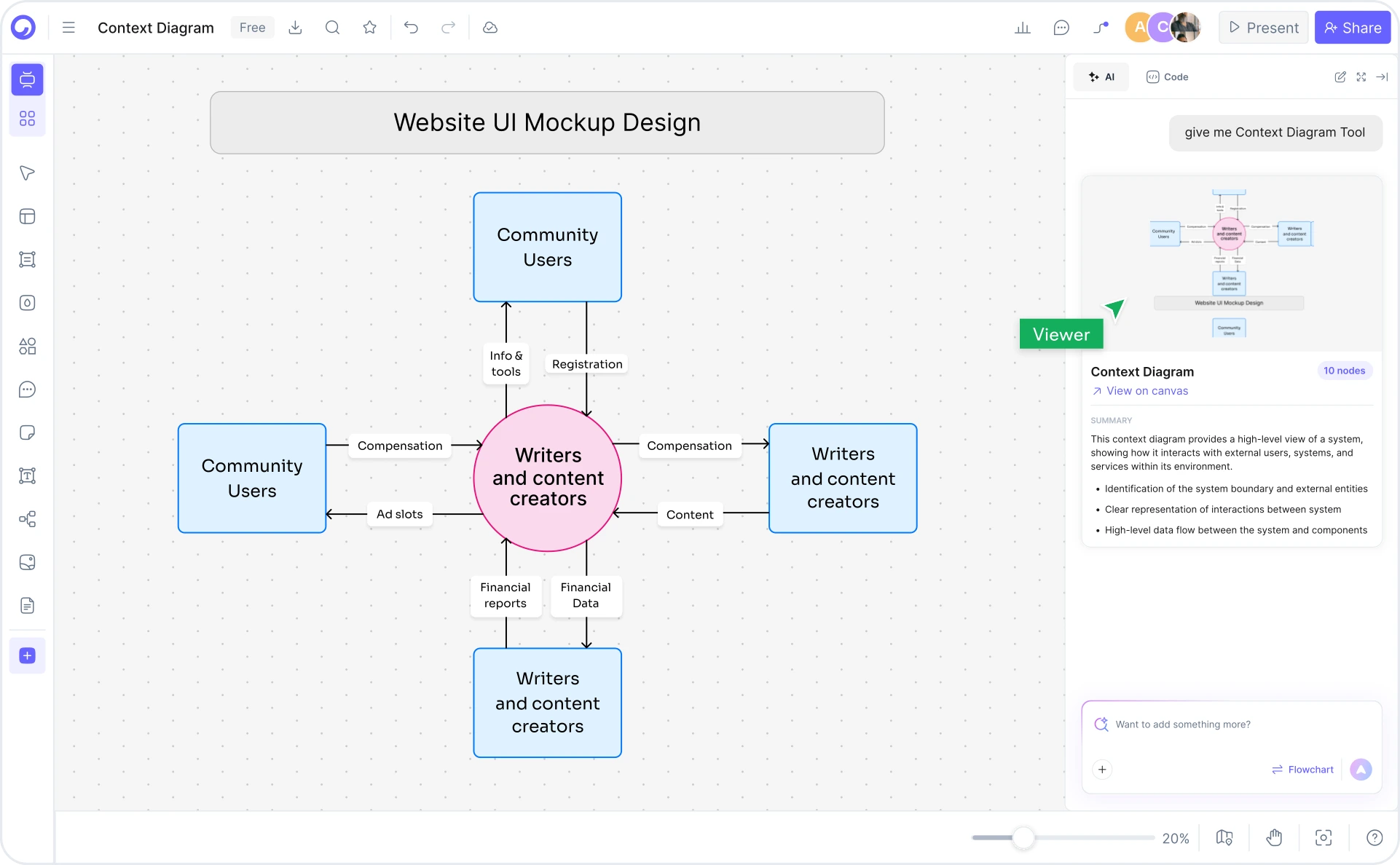This screenshot has height=865, width=1400.
Task: Click the canvas capture icon
Action: [1324, 838]
